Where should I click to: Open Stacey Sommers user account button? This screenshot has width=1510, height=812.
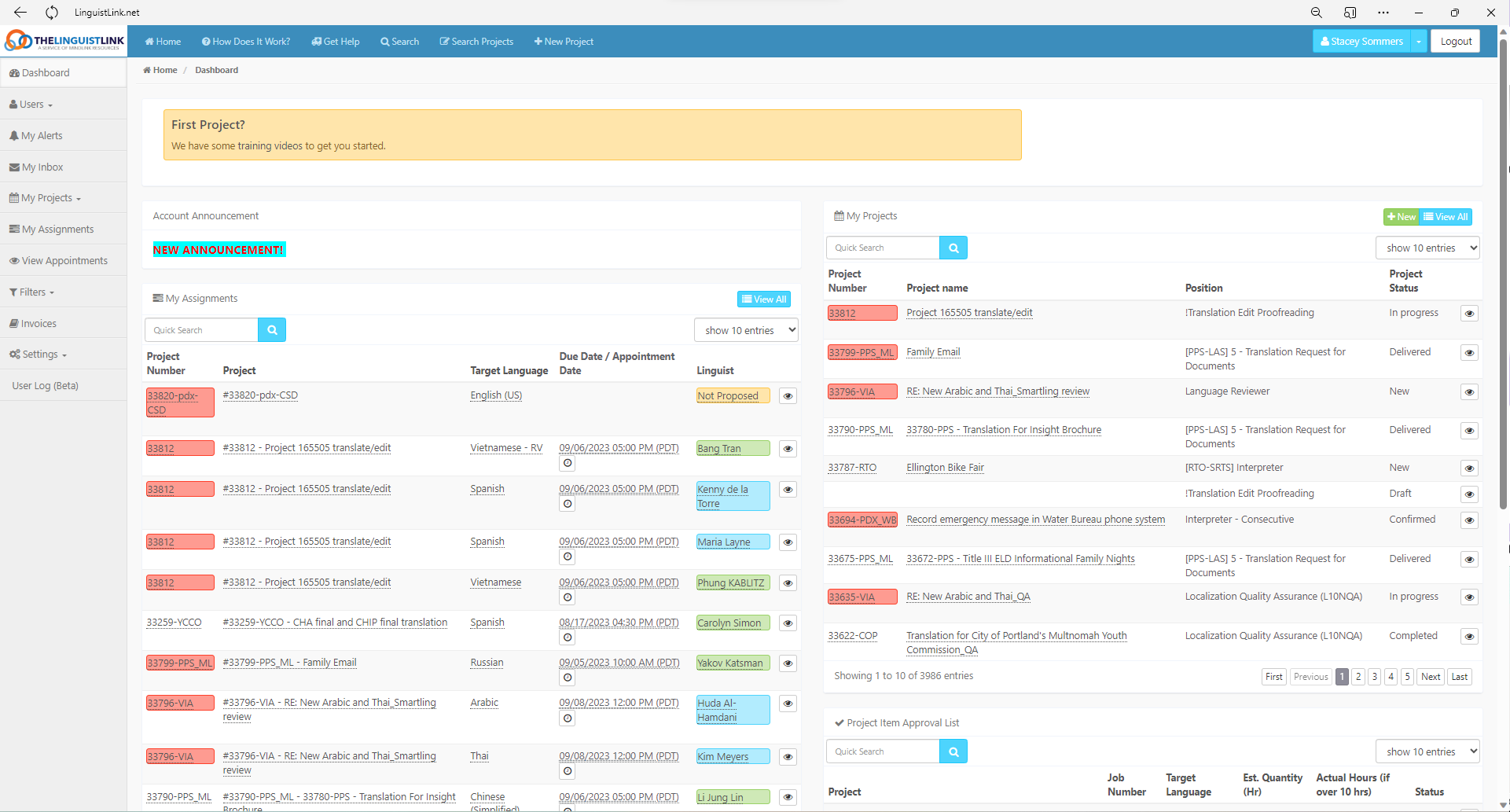[1361, 42]
